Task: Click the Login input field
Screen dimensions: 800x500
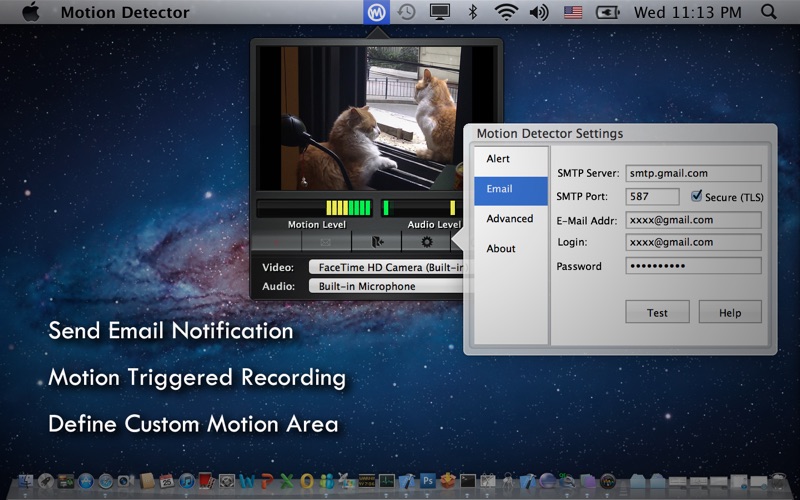Action: tap(693, 242)
